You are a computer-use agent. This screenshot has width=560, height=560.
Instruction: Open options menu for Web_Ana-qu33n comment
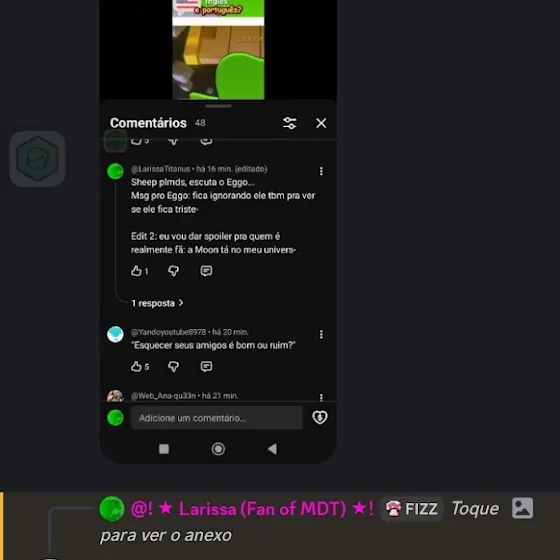(x=321, y=397)
